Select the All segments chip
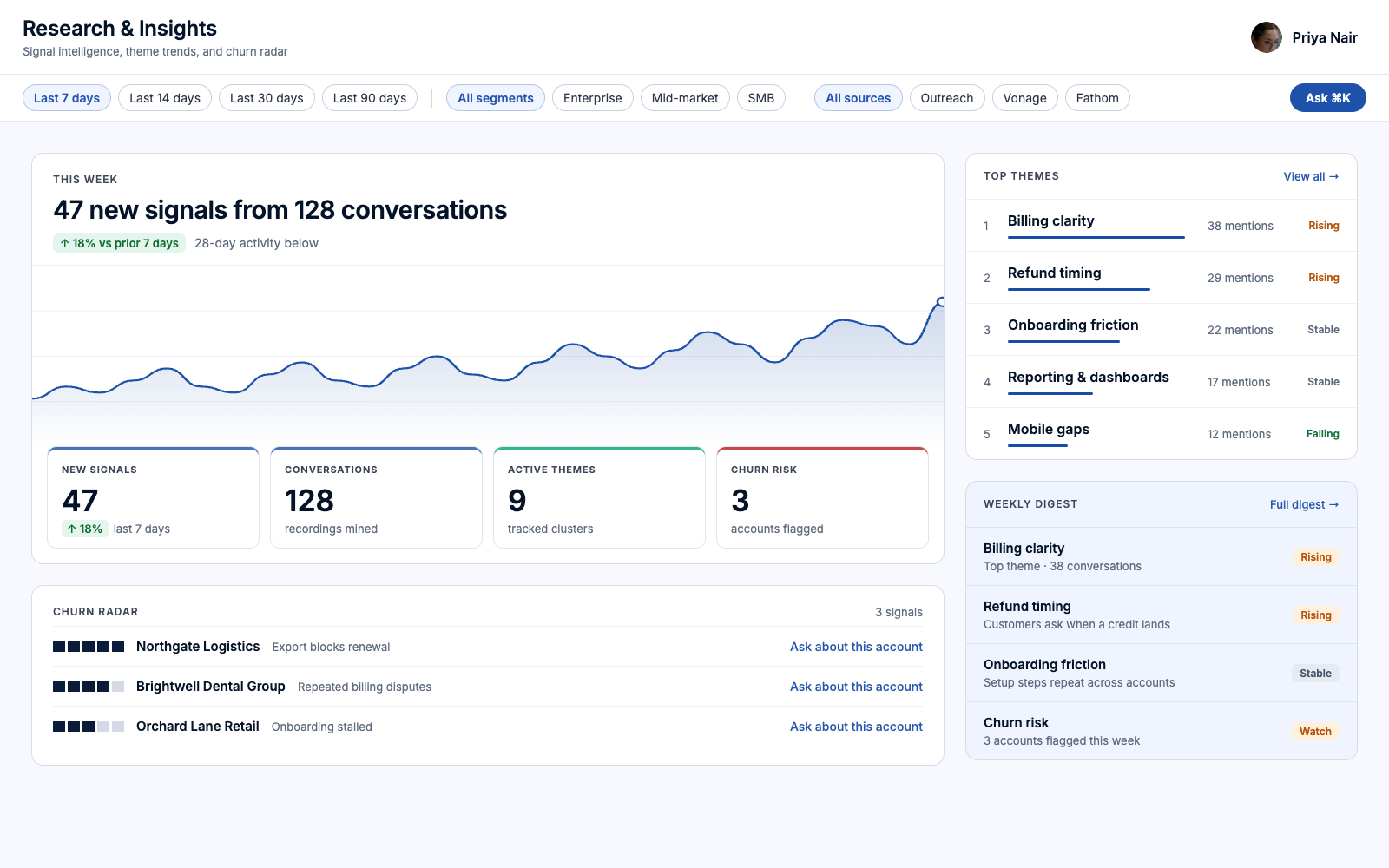This screenshot has width=1389, height=868. 496,98
